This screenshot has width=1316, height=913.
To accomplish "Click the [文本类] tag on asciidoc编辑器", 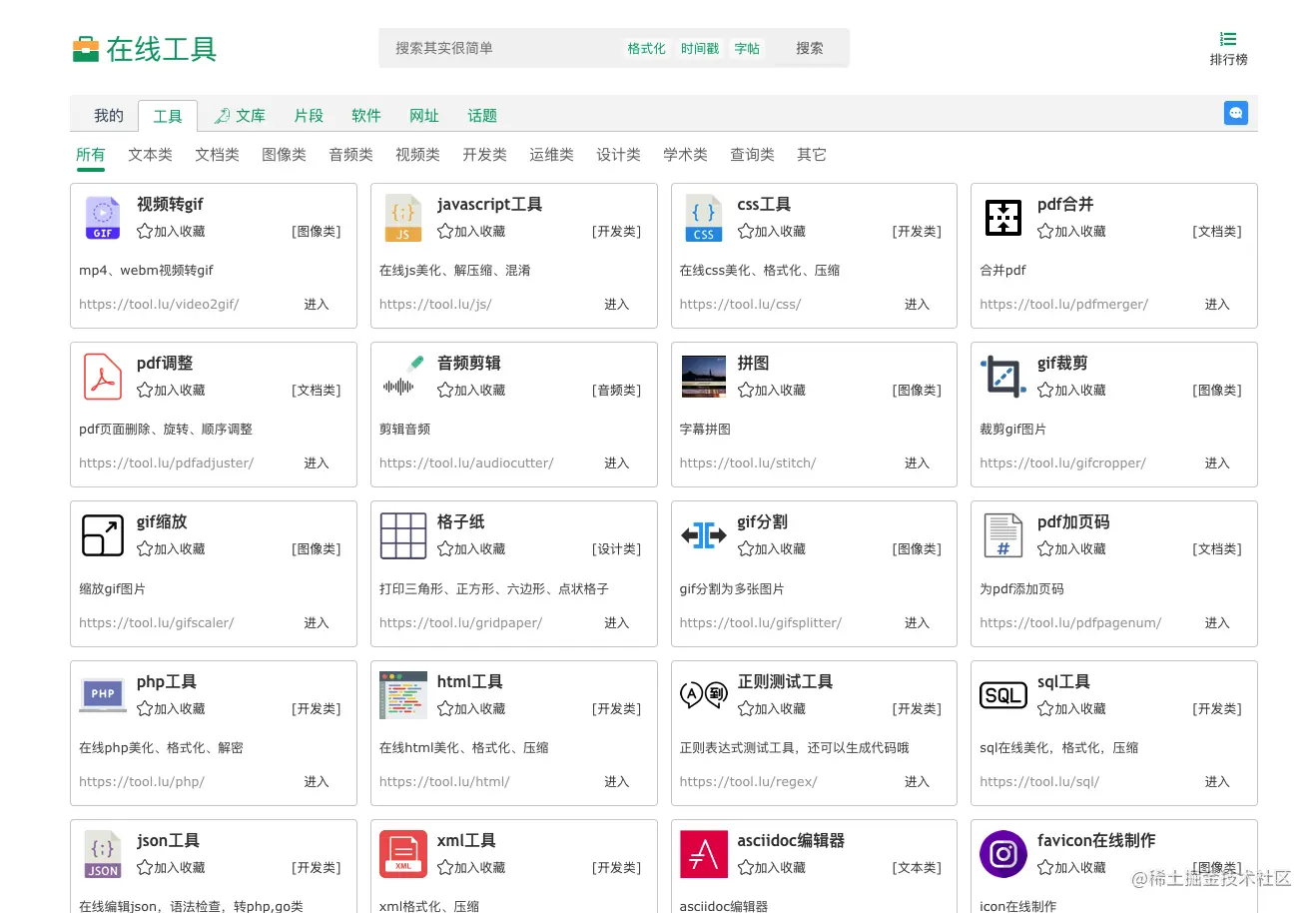I will click(917, 868).
